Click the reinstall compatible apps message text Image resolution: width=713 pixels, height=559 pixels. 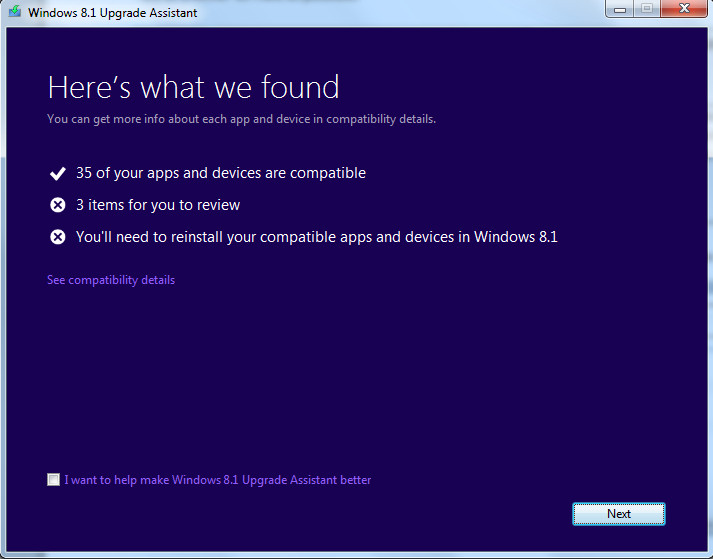(x=316, y=237)
